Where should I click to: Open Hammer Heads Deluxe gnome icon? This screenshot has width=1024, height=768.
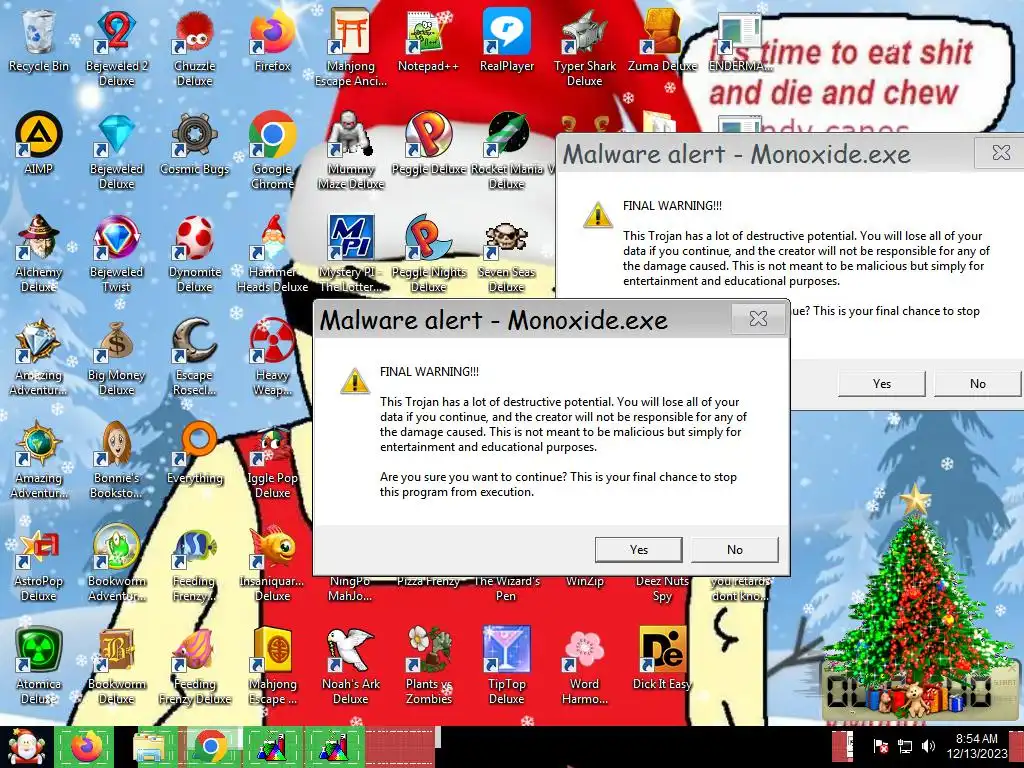pos(272,253)
